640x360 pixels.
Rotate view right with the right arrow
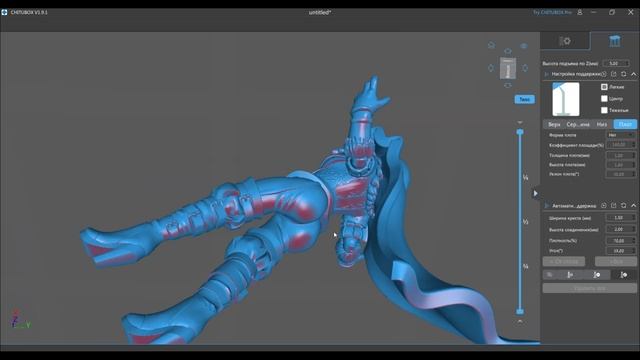525,68
